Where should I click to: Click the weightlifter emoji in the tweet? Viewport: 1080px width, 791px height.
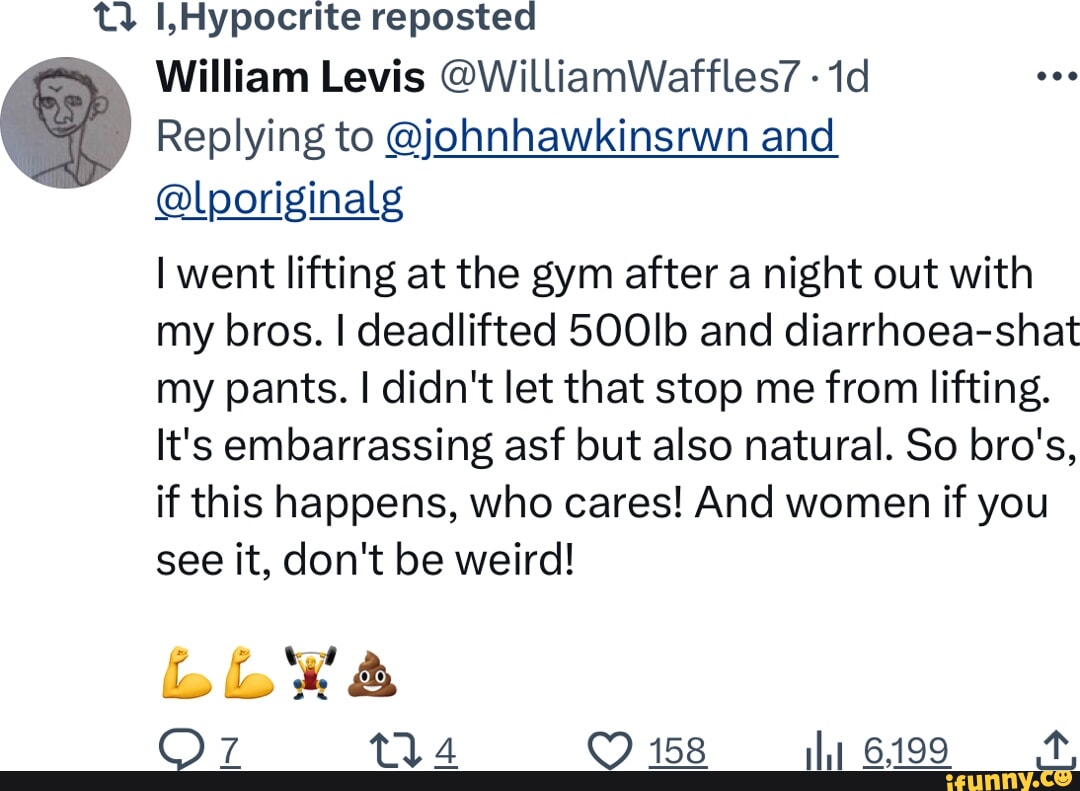[x=309, y=671]
